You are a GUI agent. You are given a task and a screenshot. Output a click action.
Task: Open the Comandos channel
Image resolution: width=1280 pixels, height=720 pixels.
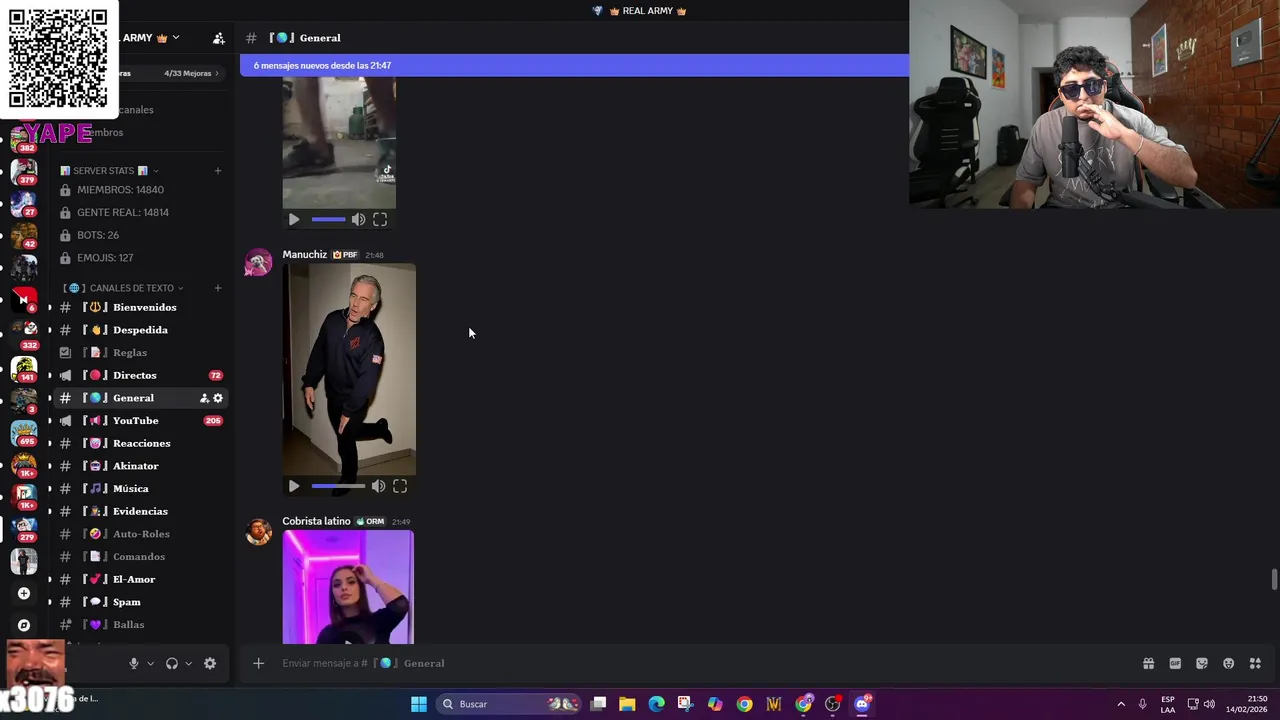tap(138, 557)
